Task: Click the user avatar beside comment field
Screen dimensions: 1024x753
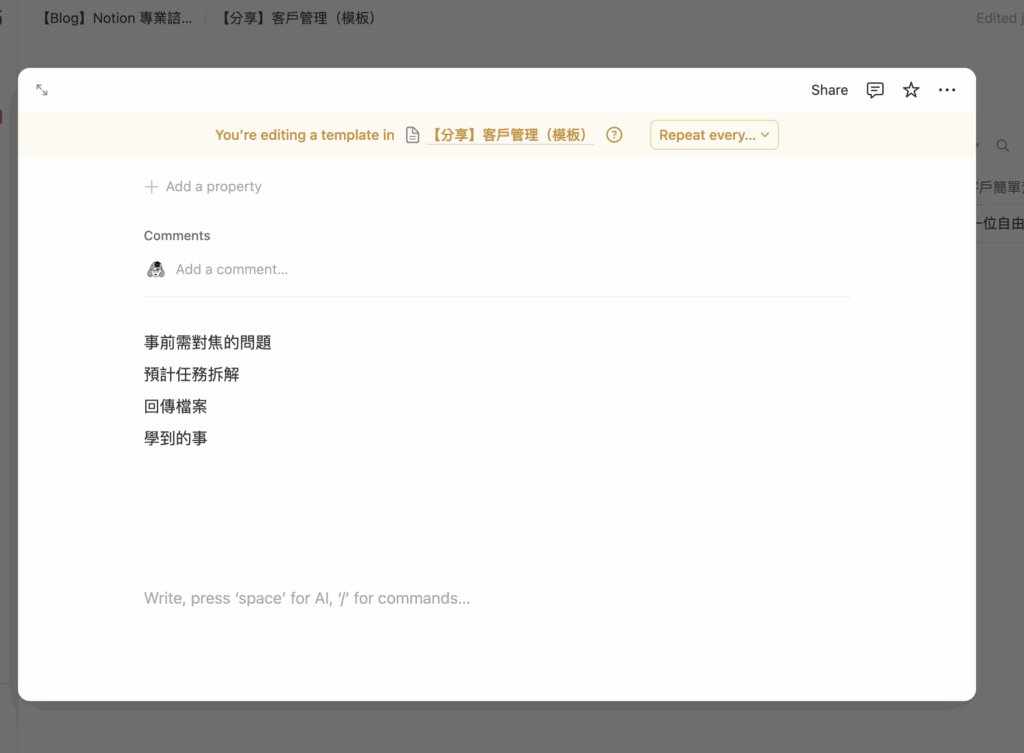Action: click(156, 269)
